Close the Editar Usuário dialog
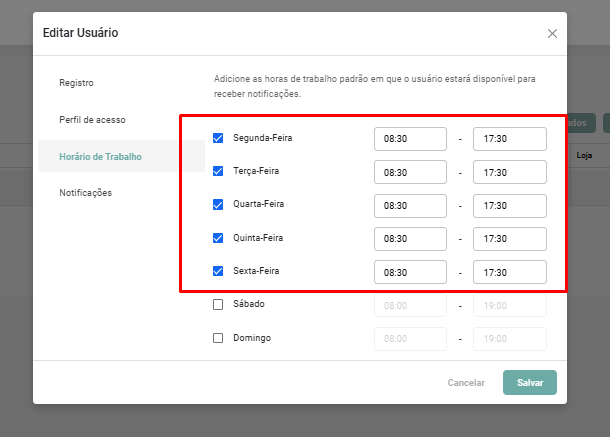 552,34
